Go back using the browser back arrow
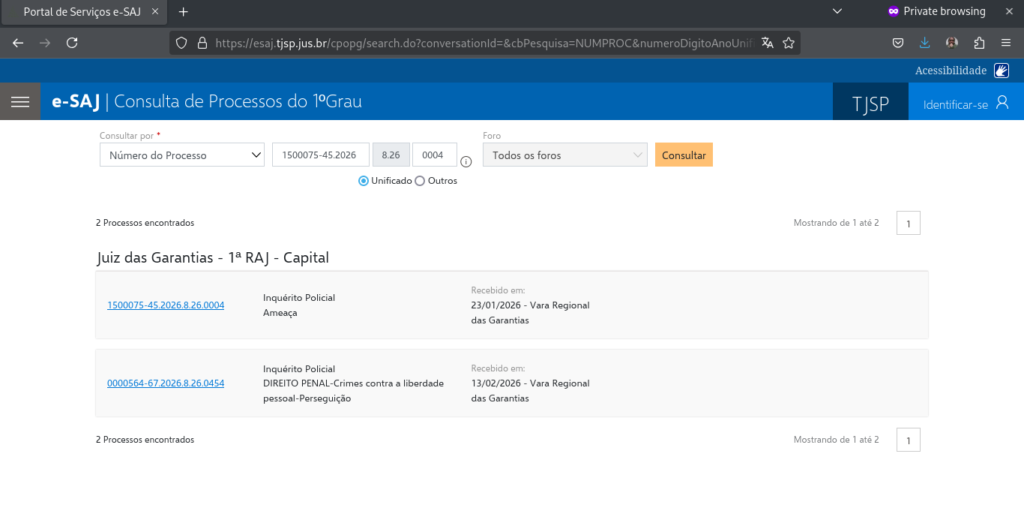Viewport: 1024px width, 505px height. pyautogui.click(x=18, y=43)
